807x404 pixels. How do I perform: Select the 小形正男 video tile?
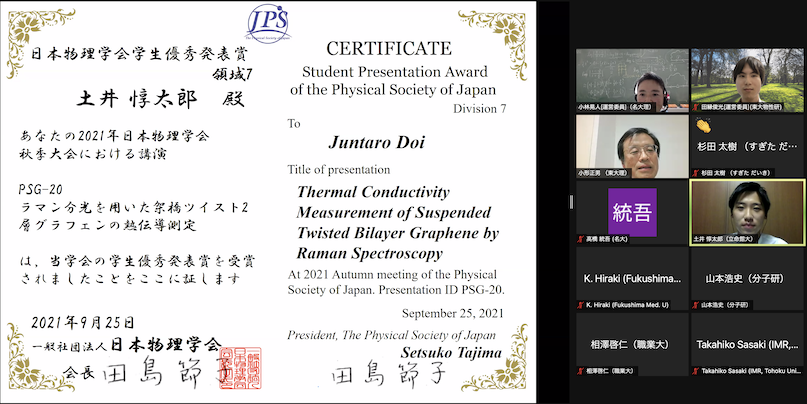tap(632, 146)
